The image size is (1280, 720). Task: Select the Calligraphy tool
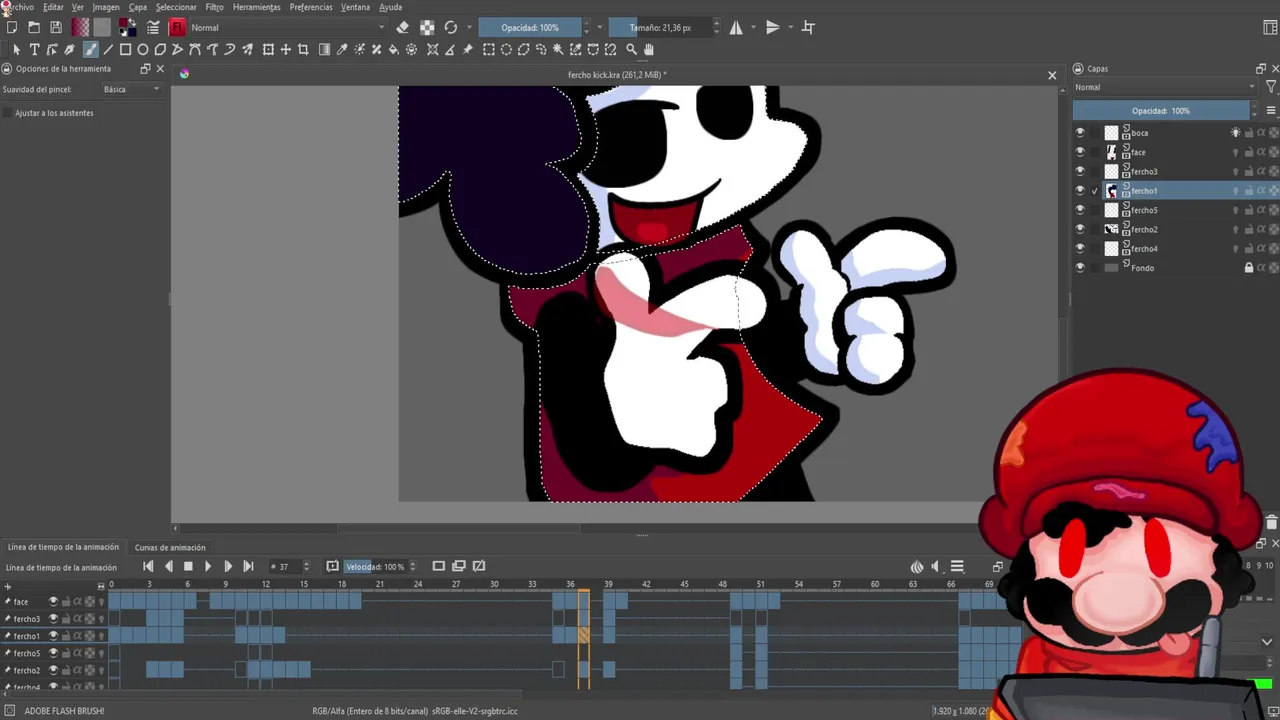69,49
